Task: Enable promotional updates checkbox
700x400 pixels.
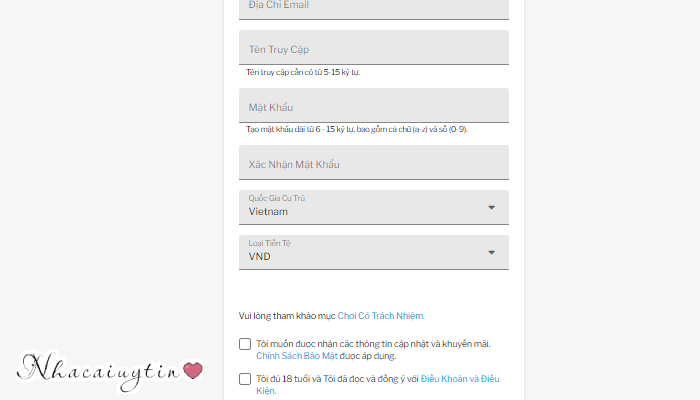Action: pos(245,344)
